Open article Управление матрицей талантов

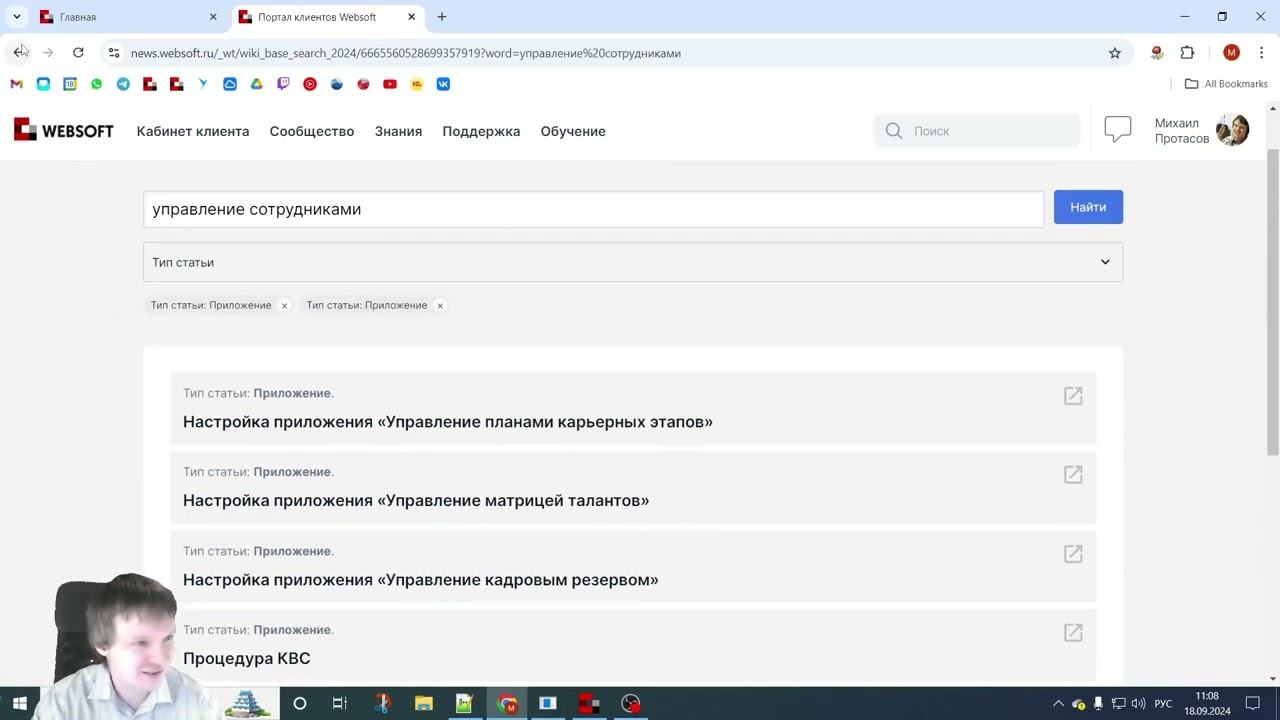click(416, 501)
